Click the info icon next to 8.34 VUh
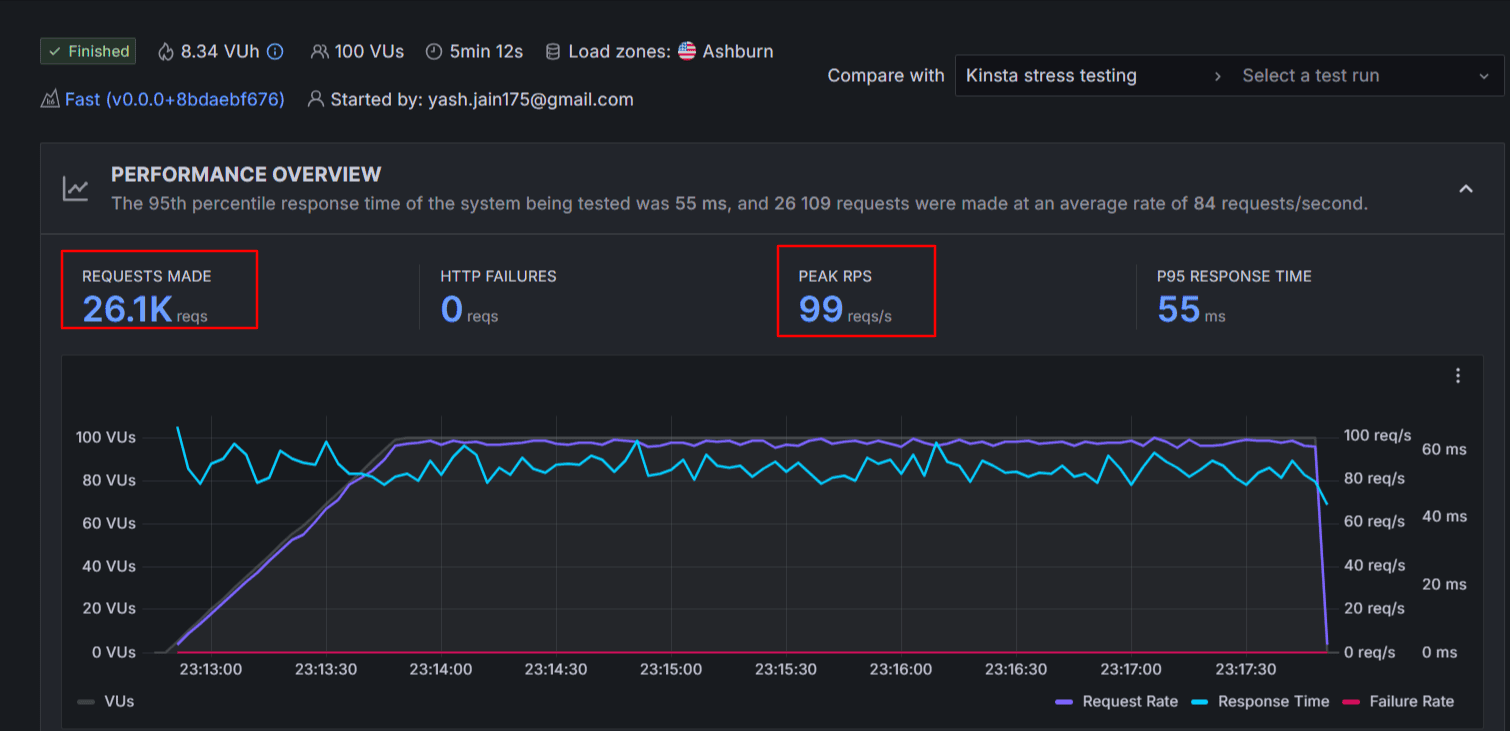 pyautogui.click(x=274, y=52)
